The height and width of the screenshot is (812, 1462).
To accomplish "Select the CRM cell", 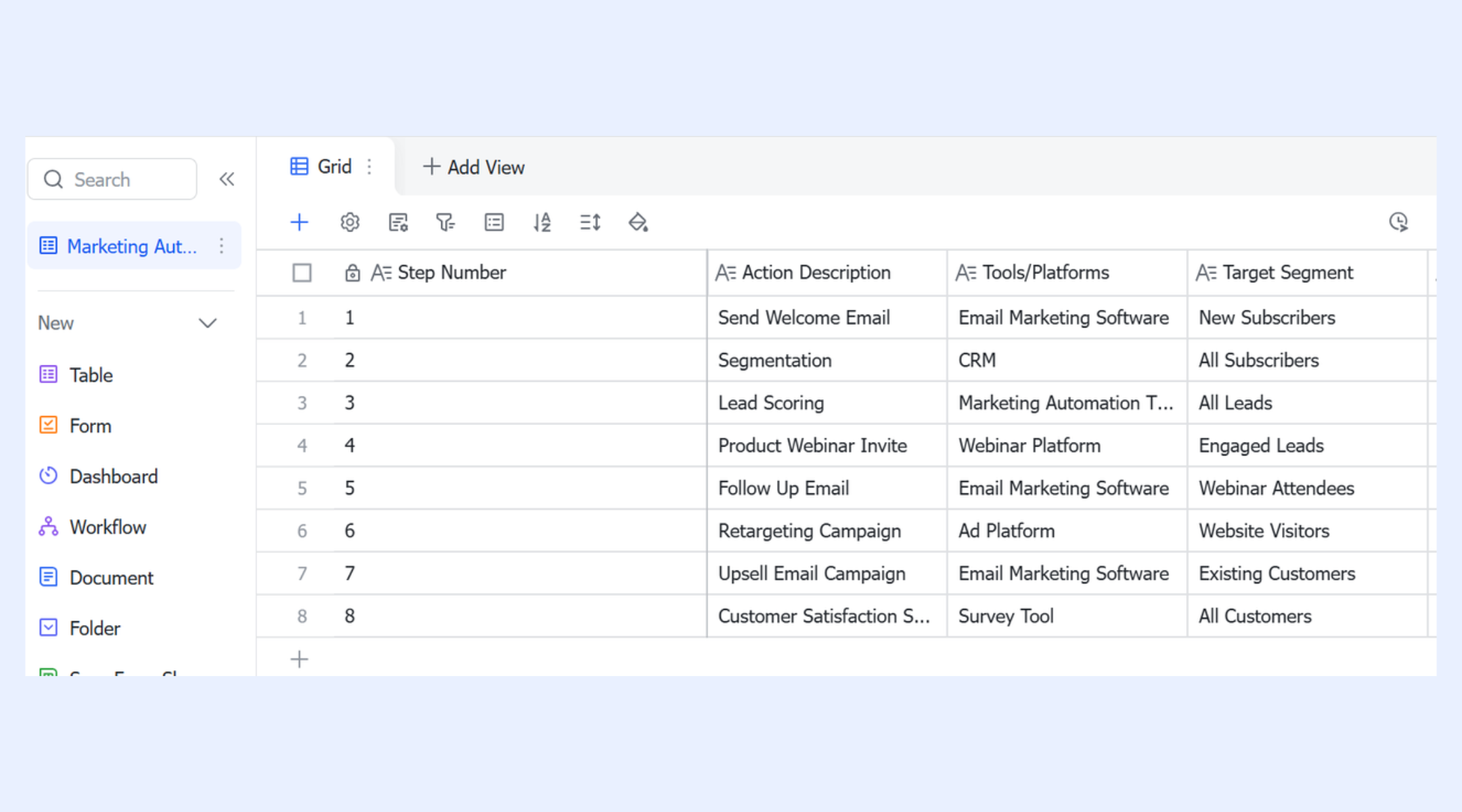I will tap(1067, 360).
